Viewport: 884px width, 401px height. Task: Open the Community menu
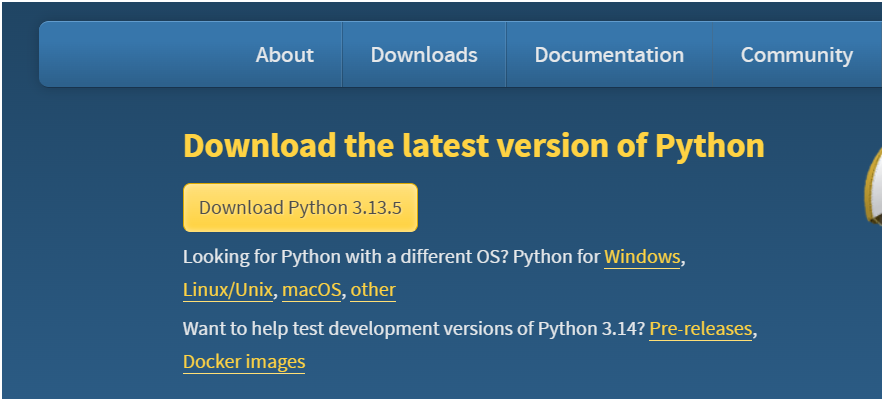pos(797,55)
